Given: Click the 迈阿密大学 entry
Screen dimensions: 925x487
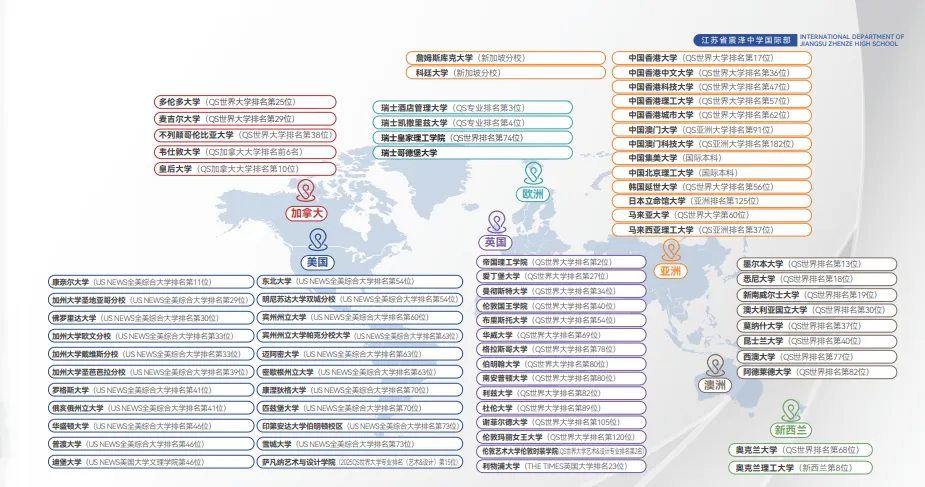Looking at the screenshot, I should (x=360, y=354).
